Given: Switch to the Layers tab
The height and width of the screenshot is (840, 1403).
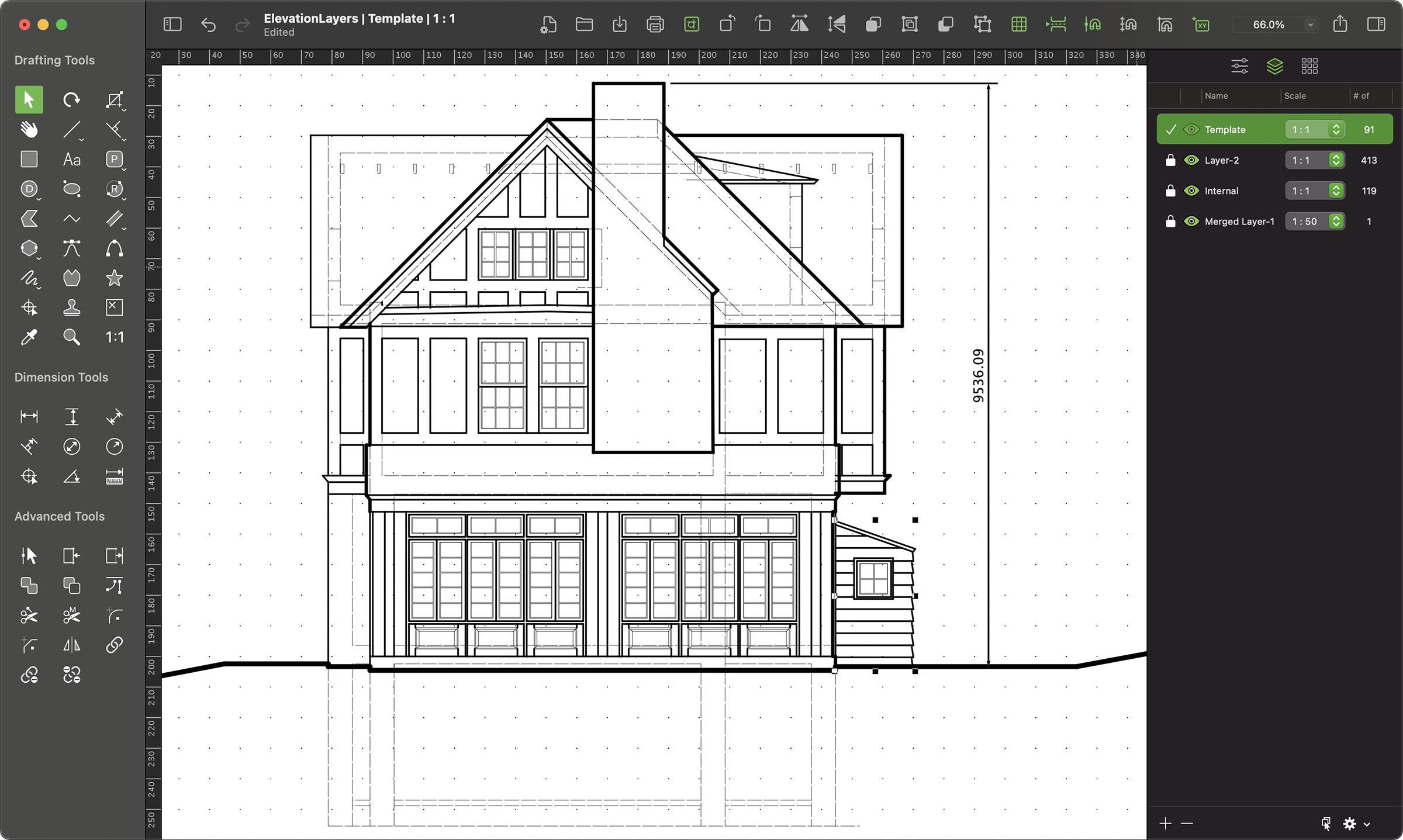Looking at the screenshot, I should pos(1274,66).
